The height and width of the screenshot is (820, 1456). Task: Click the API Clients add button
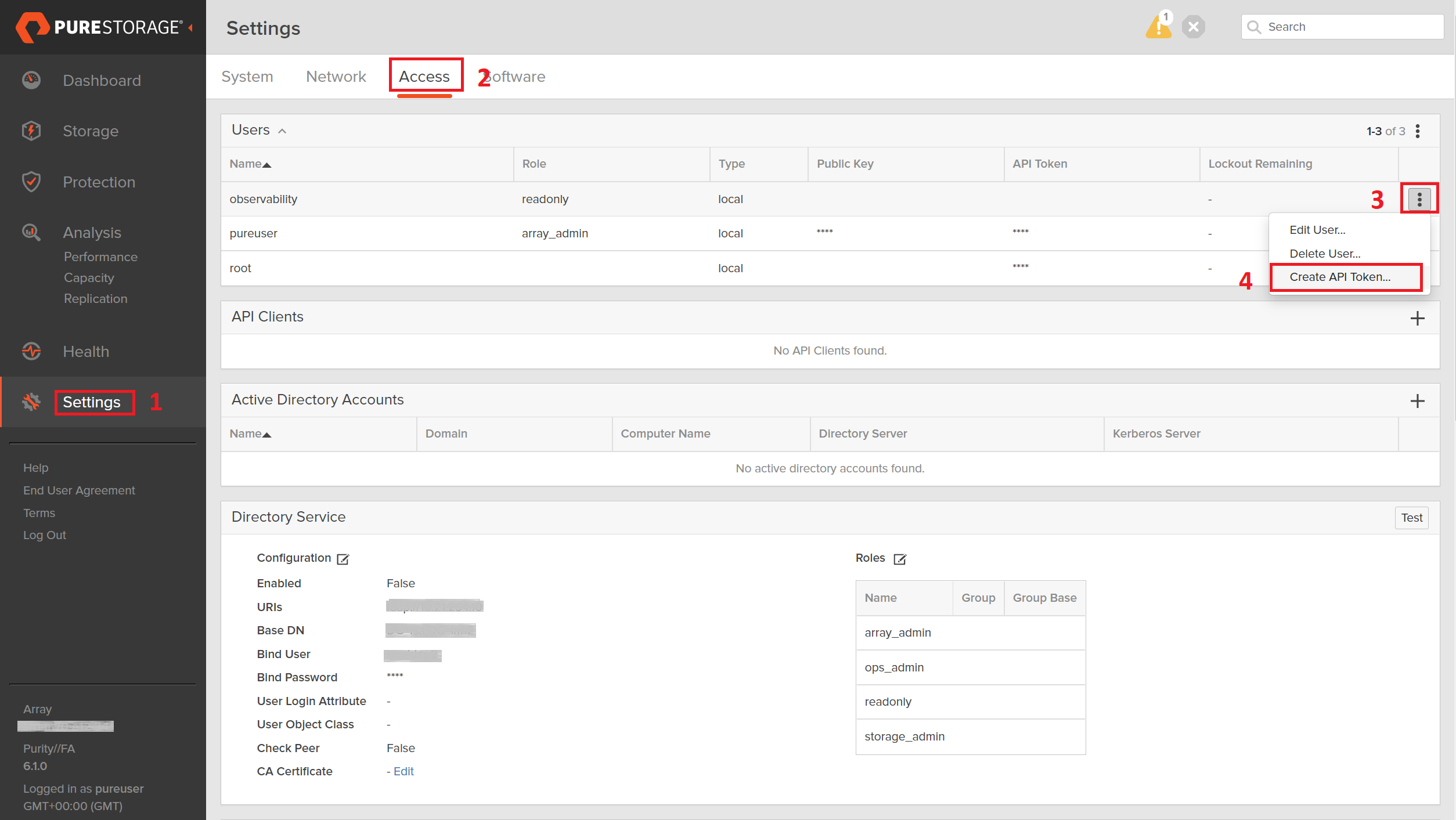[1418, 318]
